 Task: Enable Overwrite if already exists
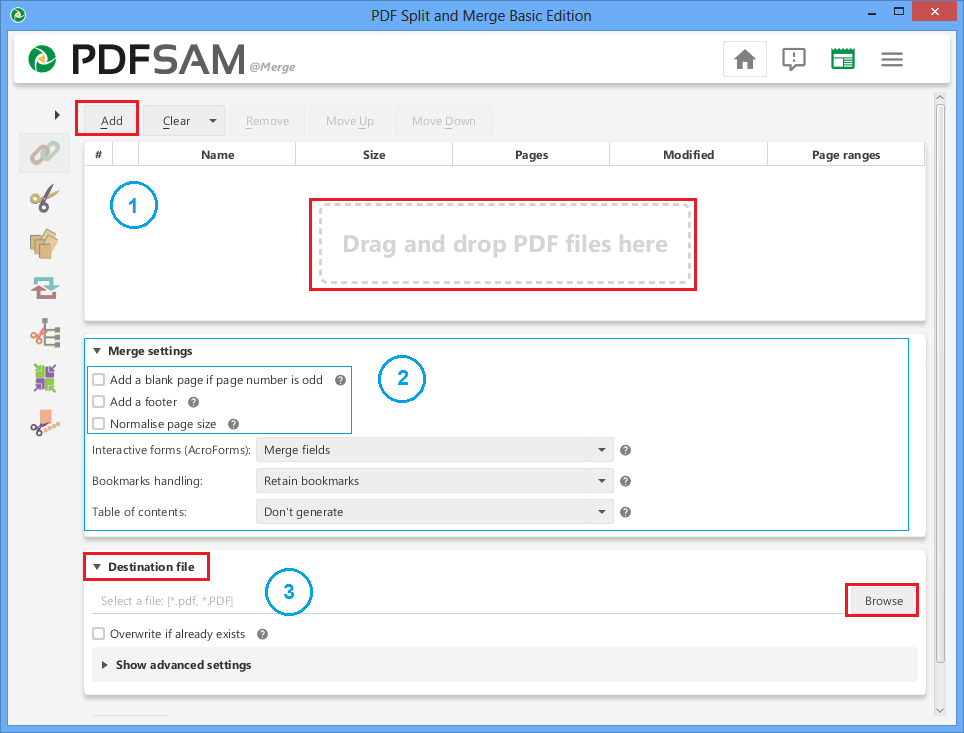pyautogui.click(x=98, y=633)
